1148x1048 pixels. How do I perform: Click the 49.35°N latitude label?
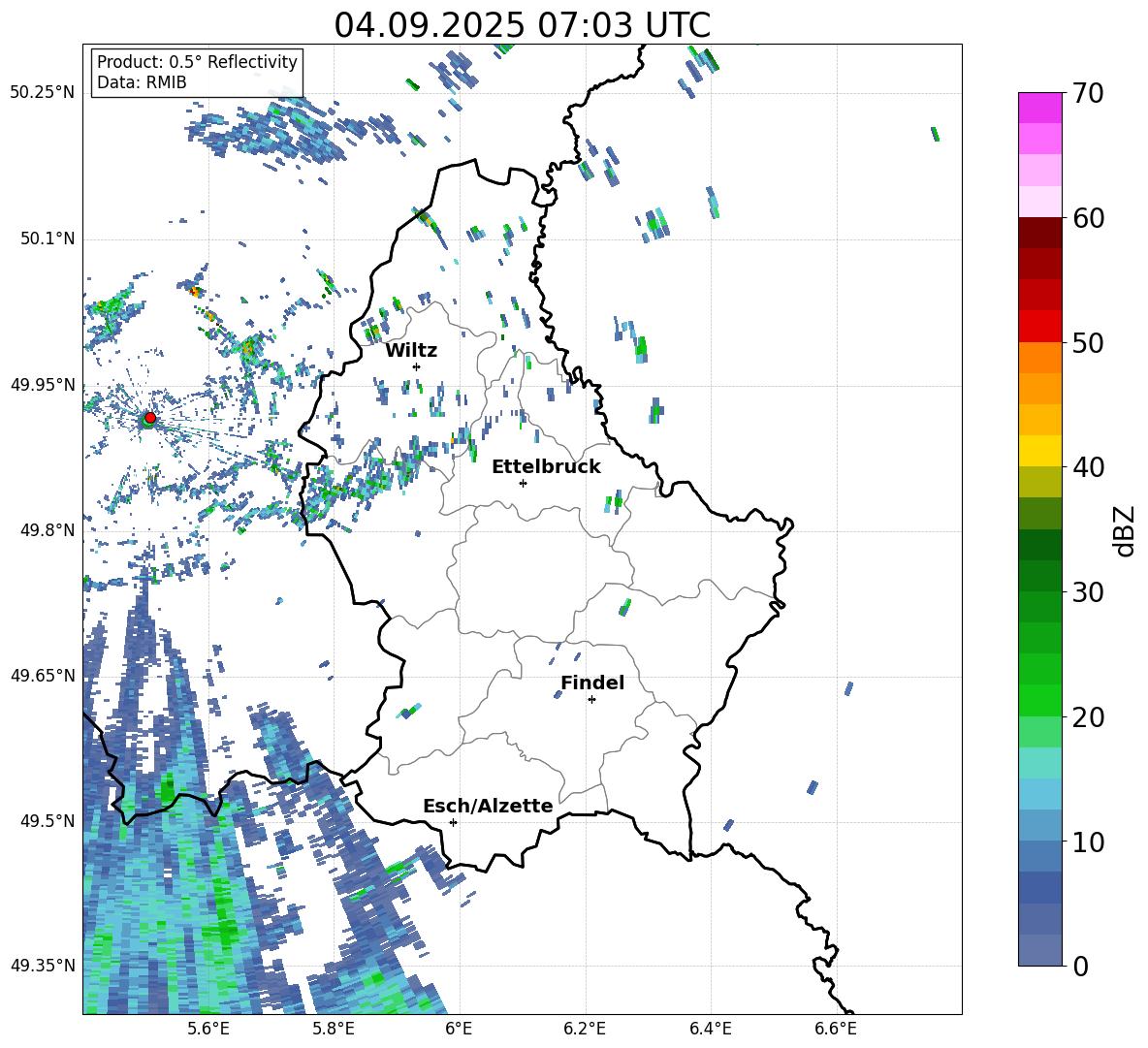(x=43, y=966)
